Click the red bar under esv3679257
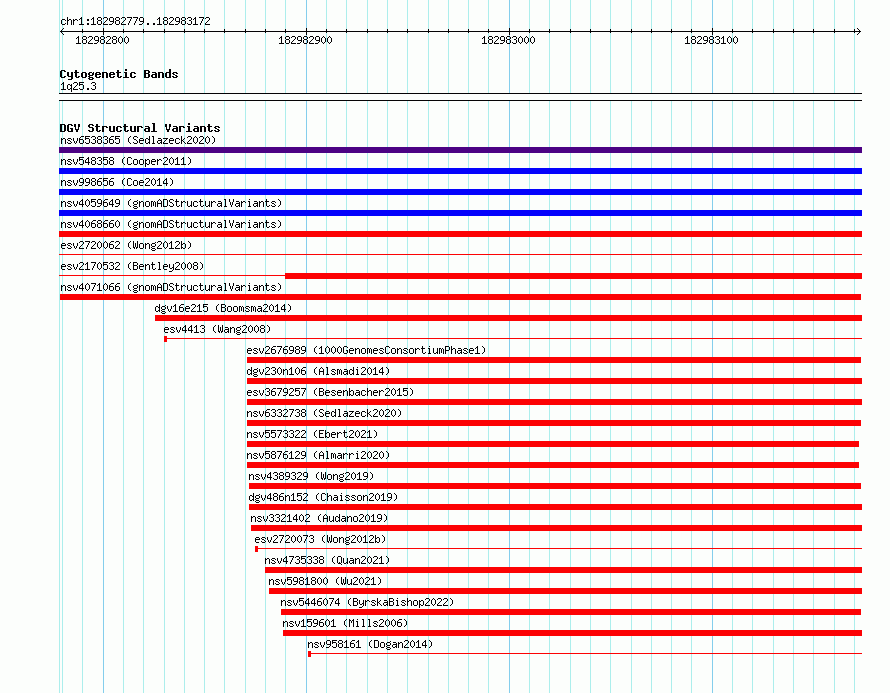The width and height of the screenshot is (890, 693). coord(555,402)
